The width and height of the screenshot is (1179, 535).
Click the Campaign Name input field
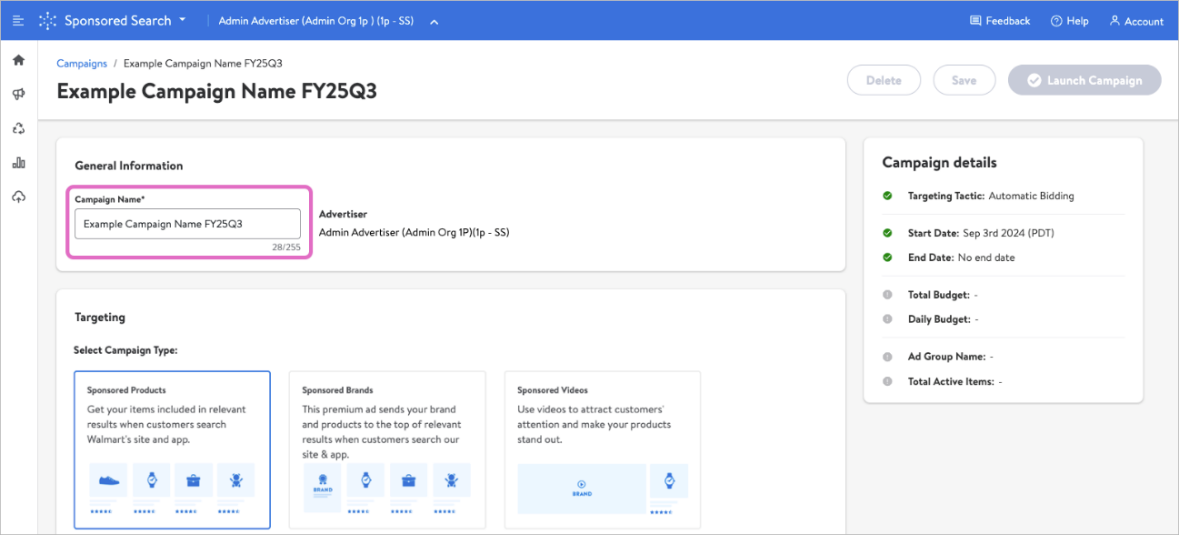click(x=187, y=224)
